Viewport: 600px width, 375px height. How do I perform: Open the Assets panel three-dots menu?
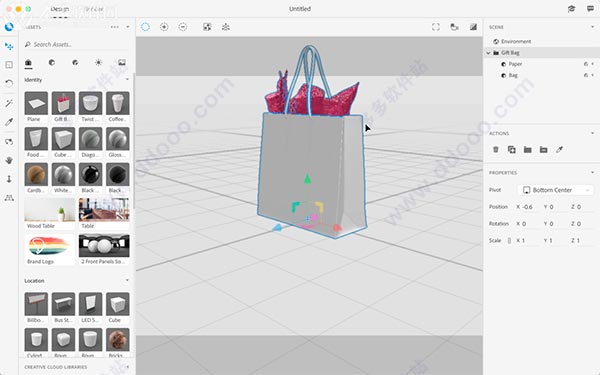(114, 27)
